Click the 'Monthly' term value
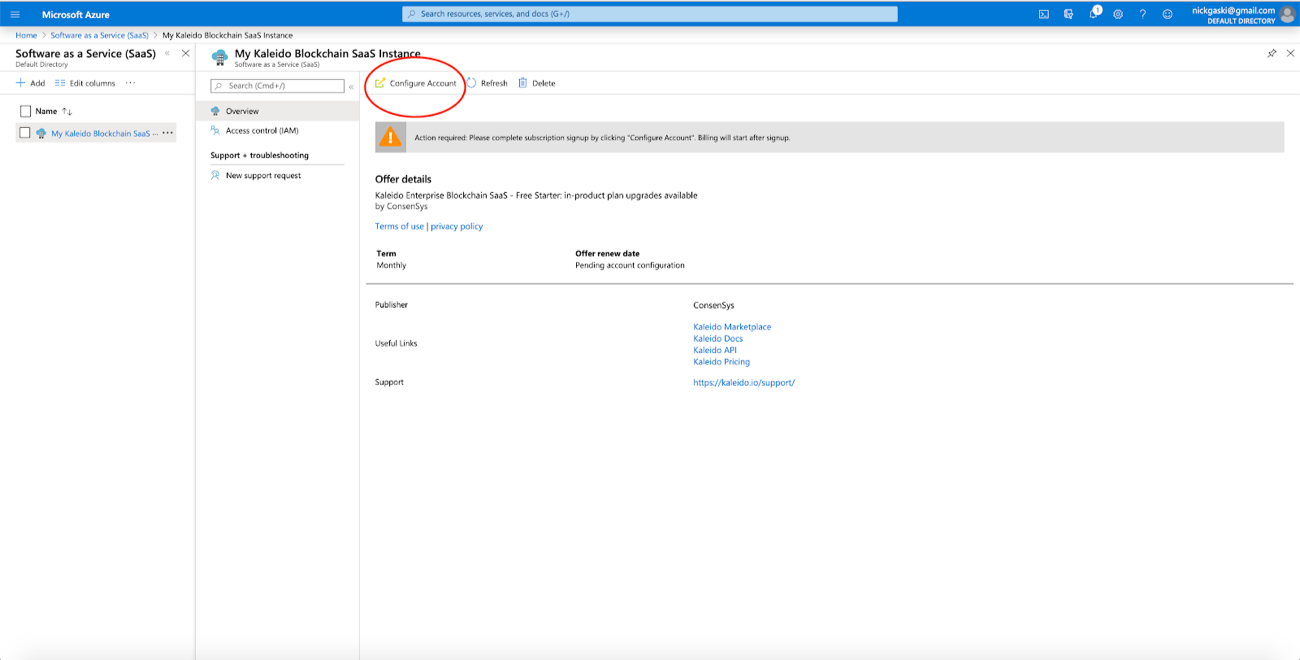 click(391, 265)
